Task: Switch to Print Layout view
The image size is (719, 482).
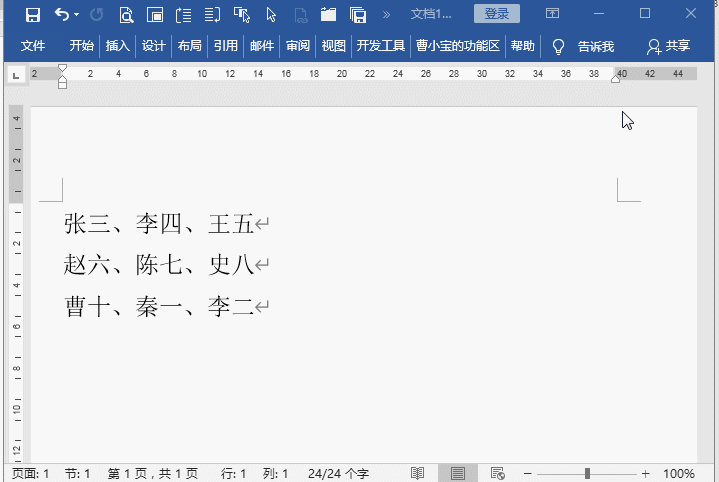Action: [458, 473]
